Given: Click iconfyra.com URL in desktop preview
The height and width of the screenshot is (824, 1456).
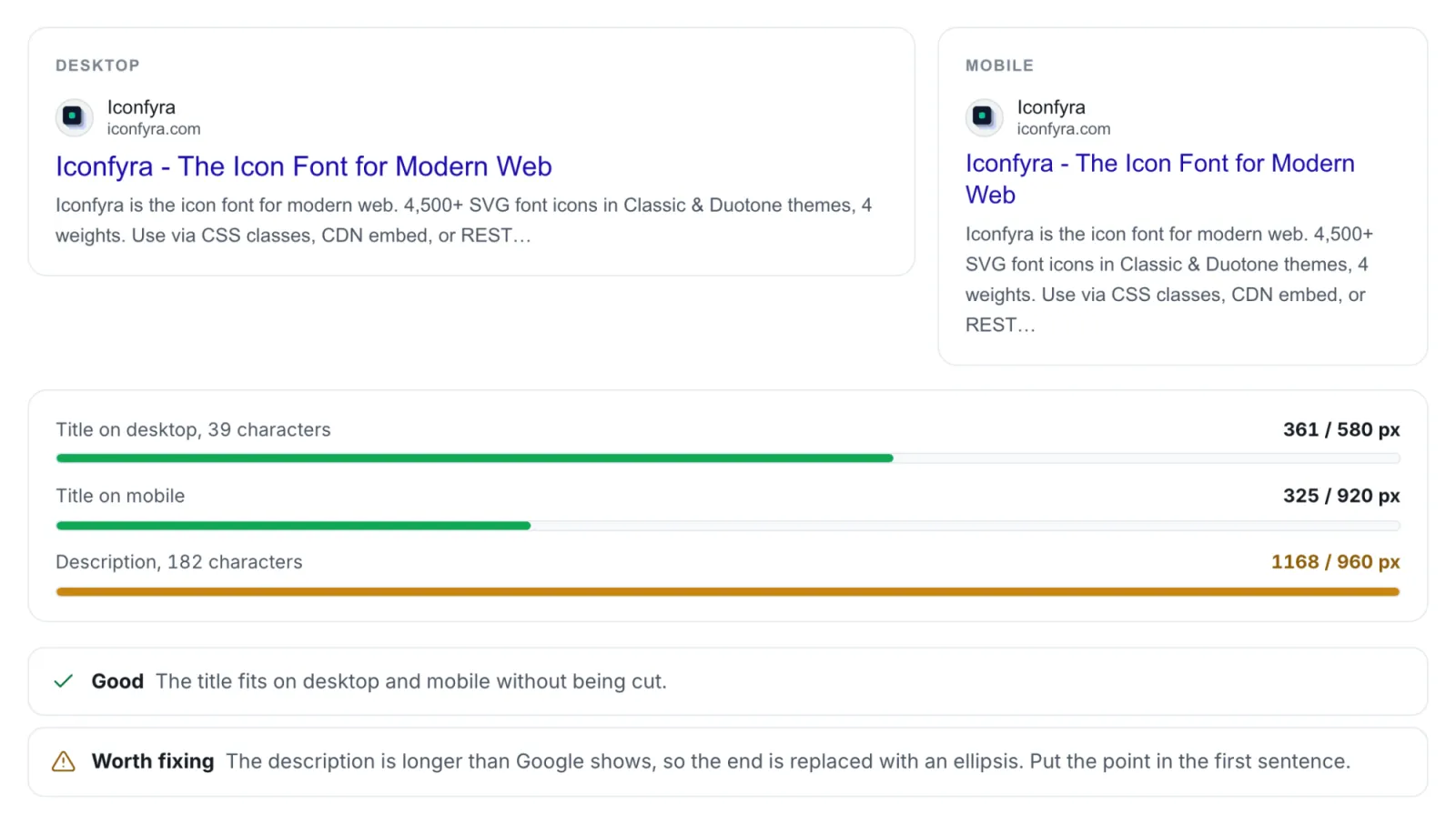Looking at the screenshot, I should [x=154, y=129].
